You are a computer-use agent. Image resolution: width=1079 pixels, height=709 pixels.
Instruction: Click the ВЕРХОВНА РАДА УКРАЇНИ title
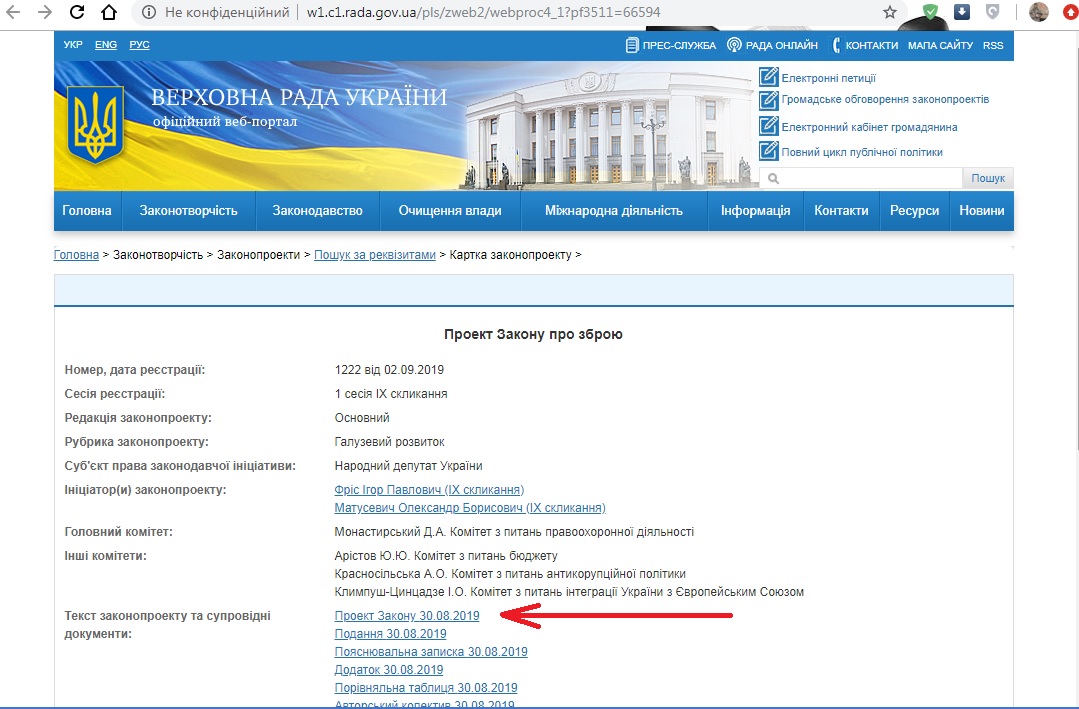299,97
